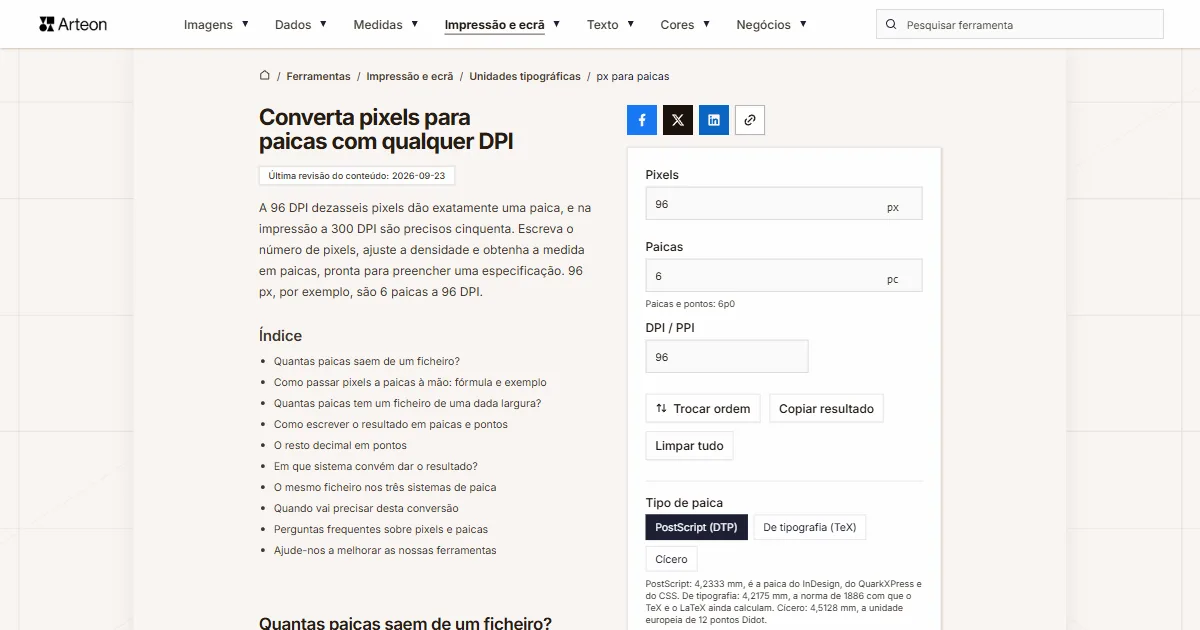
Task: Go to Ajude-nos a melhorar as nossas ferramentas
Action: 385,550
